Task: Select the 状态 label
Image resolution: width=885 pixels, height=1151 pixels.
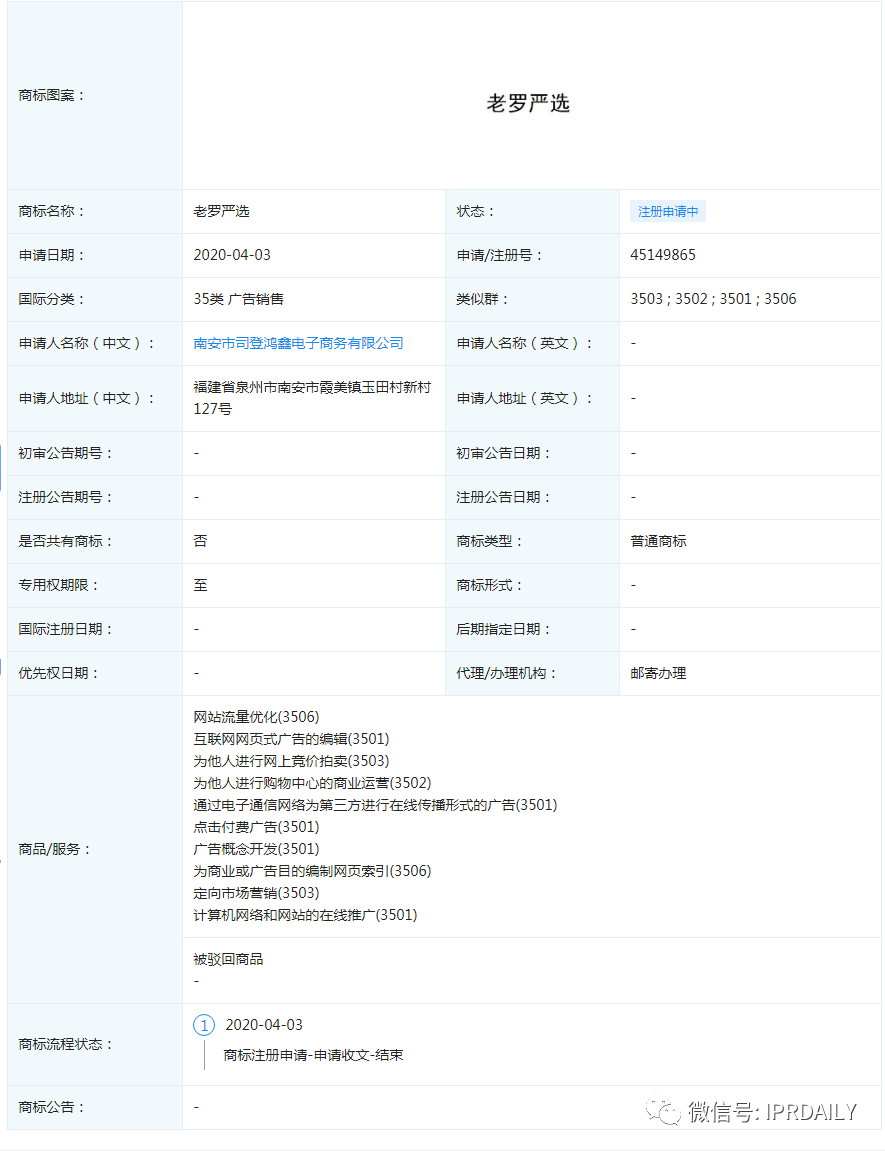Action: (476, 211)
